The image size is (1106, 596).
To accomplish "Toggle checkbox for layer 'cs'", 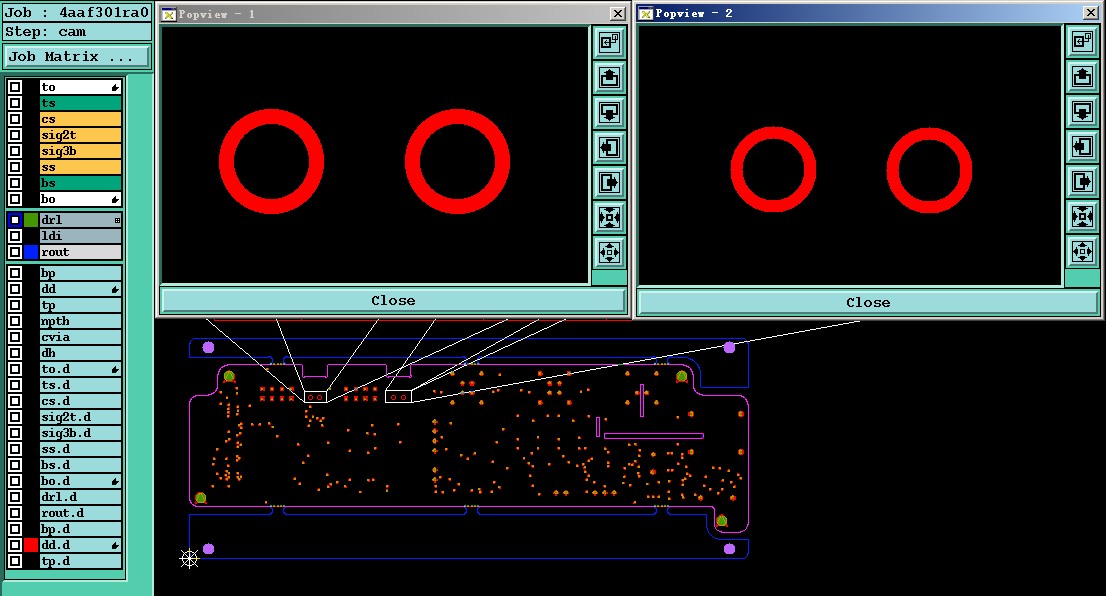I will pos(15,119).
